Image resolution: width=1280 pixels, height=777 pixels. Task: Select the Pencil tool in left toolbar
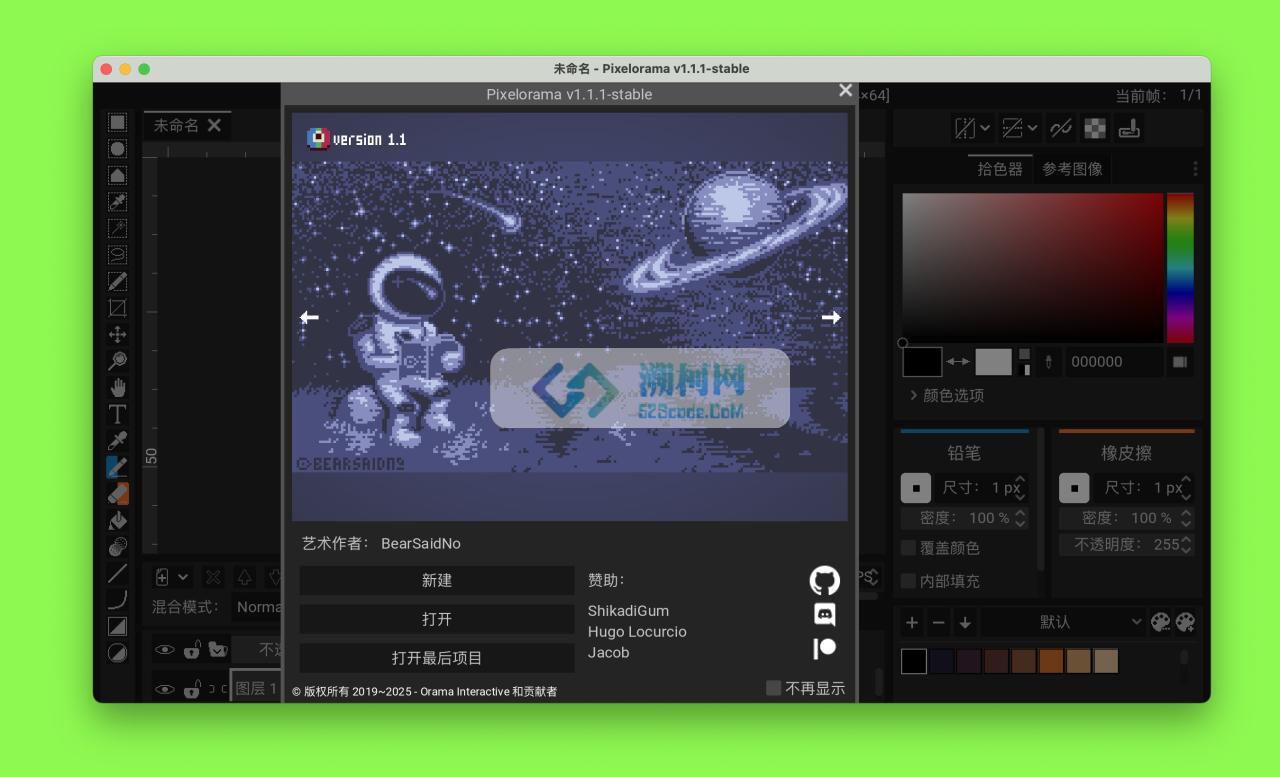(x=117, y=467)
